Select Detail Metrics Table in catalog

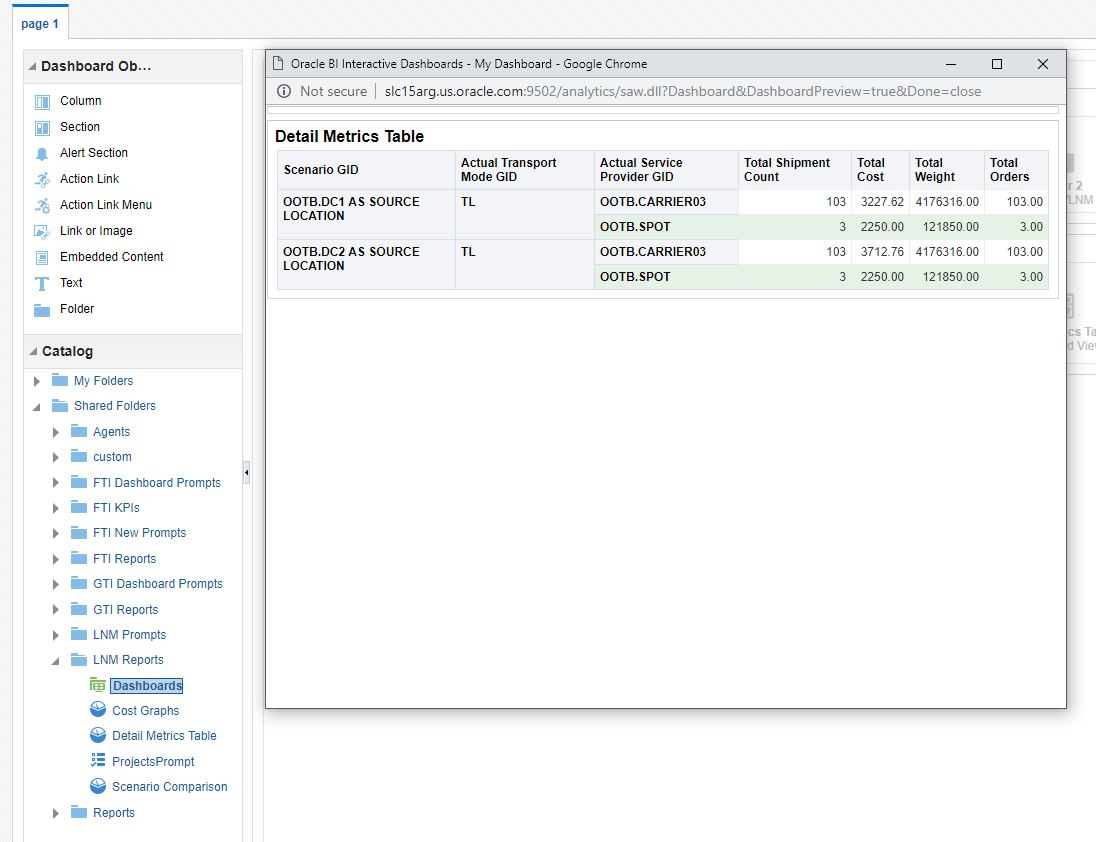point(164,736)
